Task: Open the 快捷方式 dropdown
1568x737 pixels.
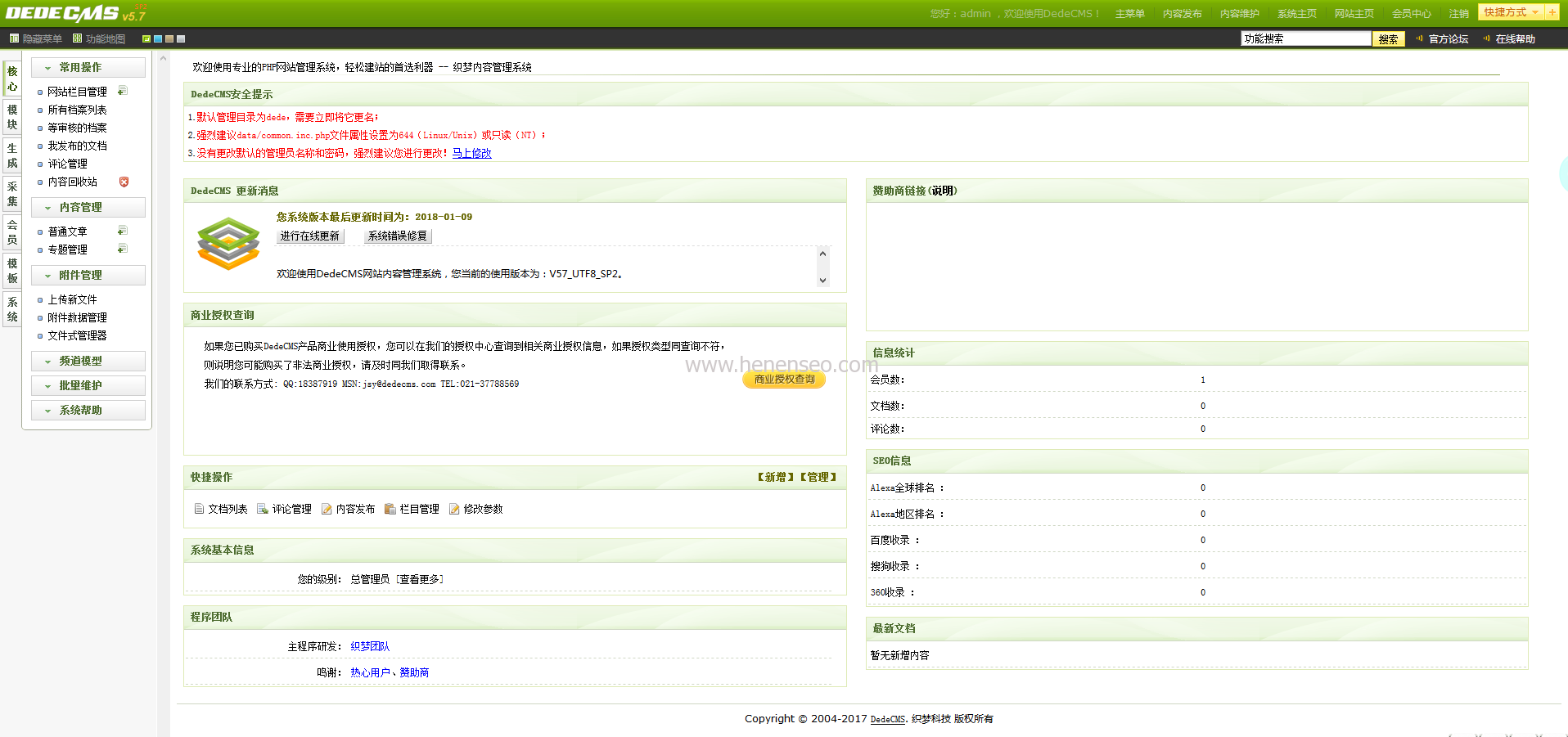Action: [x=1512, y=12]
